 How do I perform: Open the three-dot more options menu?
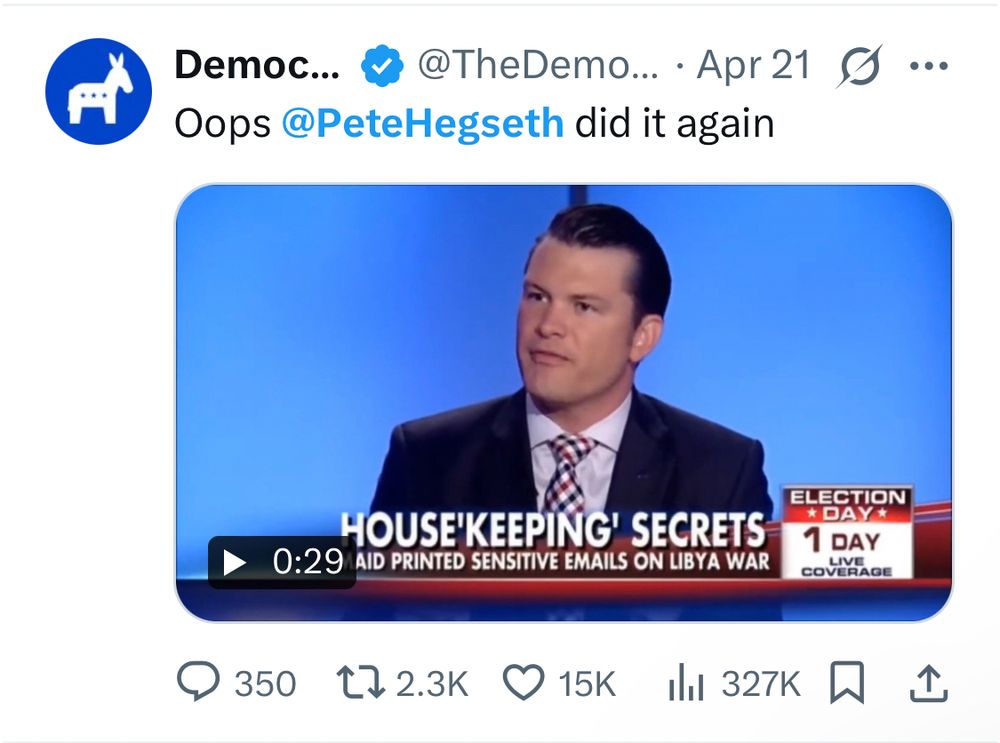click(927, 67)
